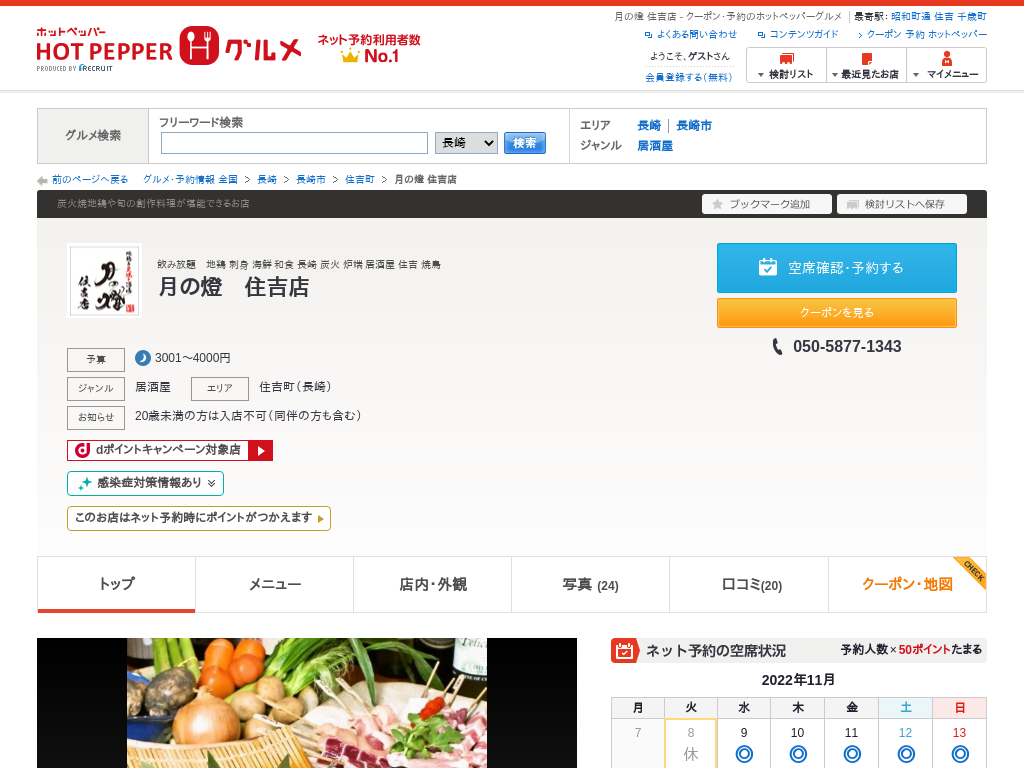Select the 長崎市 area link

[694, 125]
